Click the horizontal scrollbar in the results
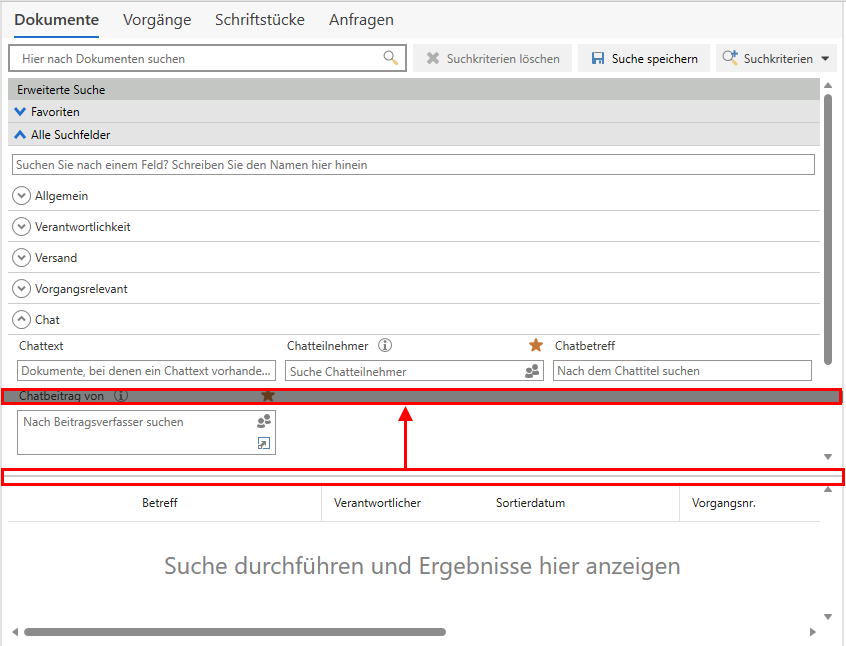The image size is (846, 646). point(235,632)
